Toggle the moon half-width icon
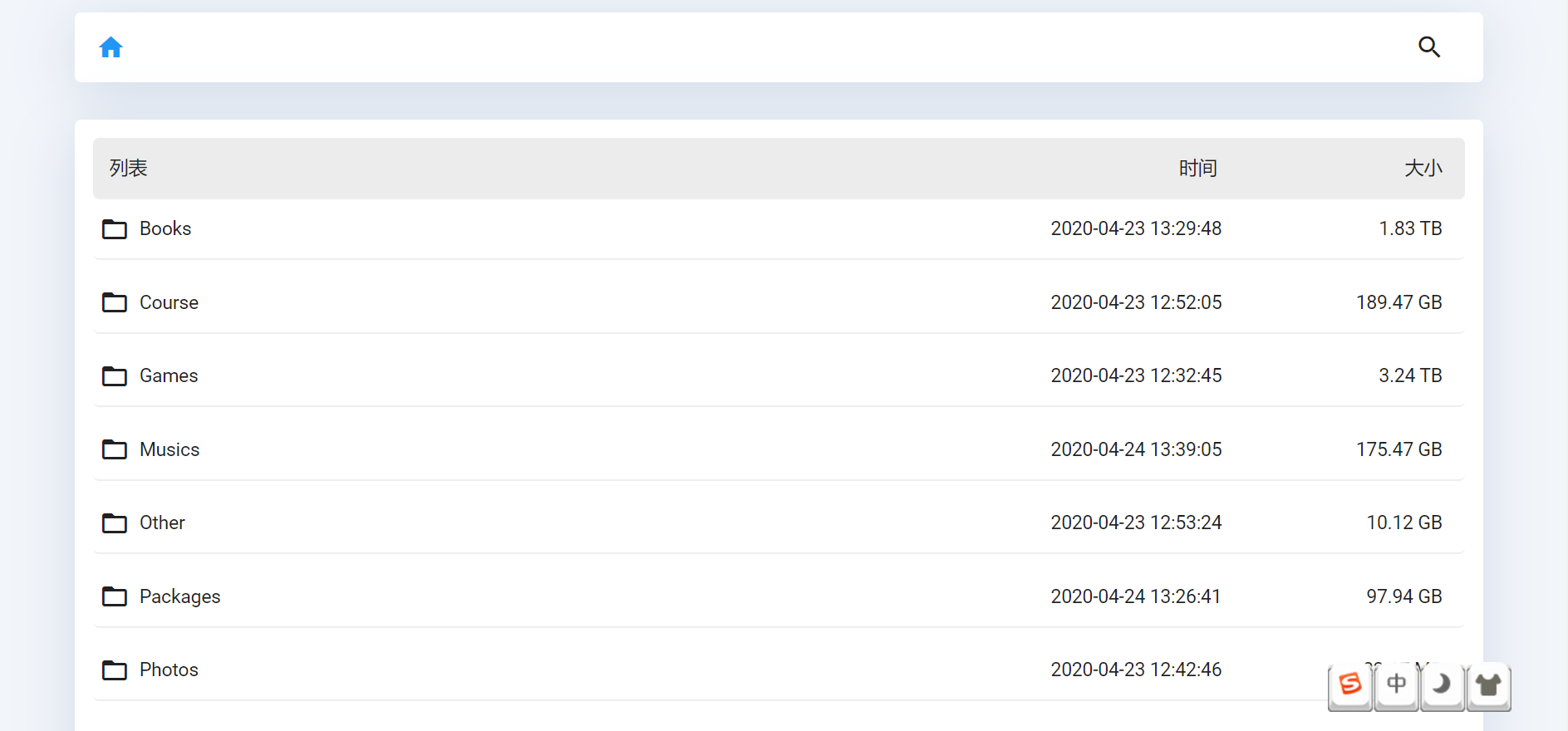 [x=1443, y=684]
